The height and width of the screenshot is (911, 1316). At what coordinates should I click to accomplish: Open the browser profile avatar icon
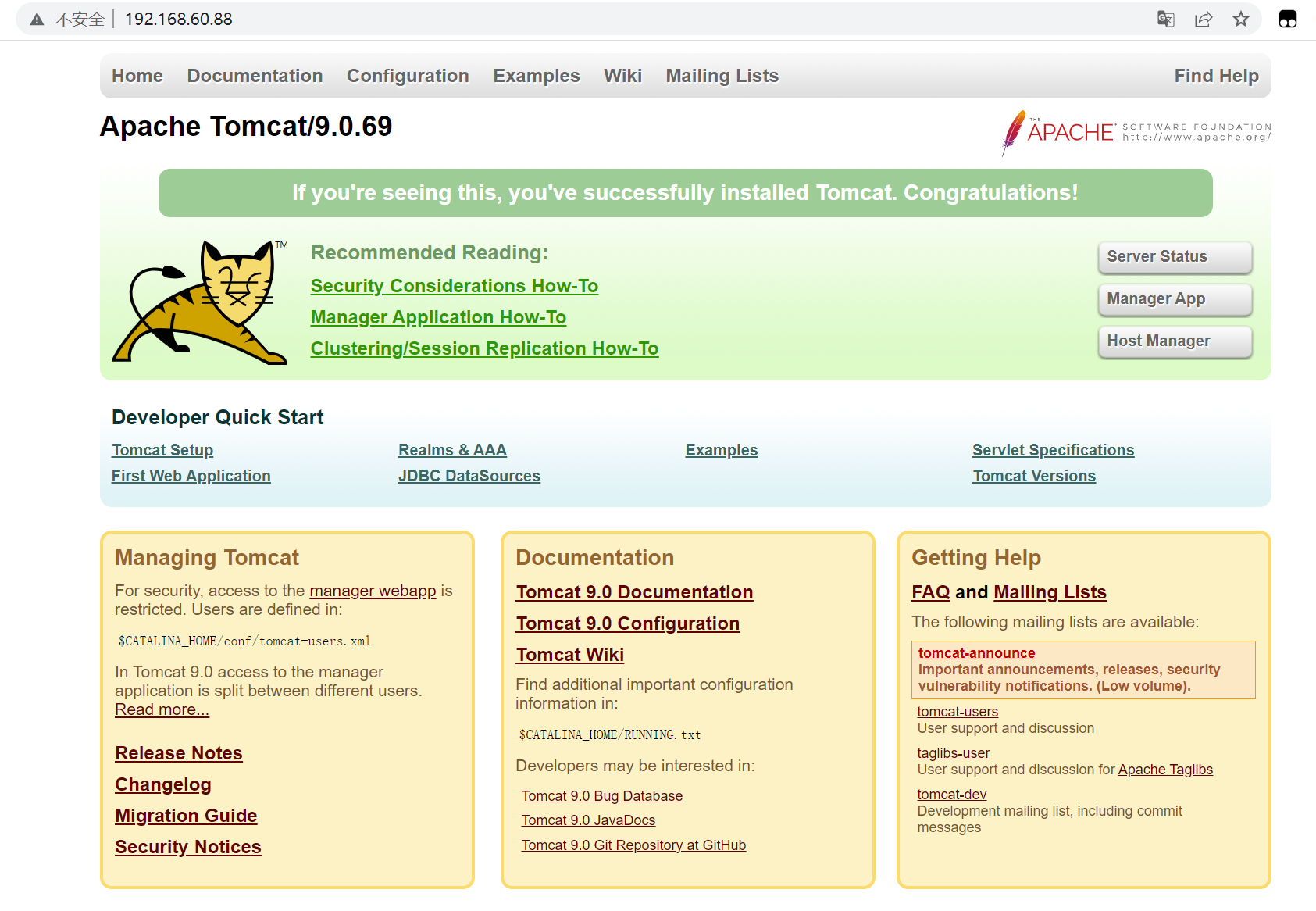(x=1287, y=19)
